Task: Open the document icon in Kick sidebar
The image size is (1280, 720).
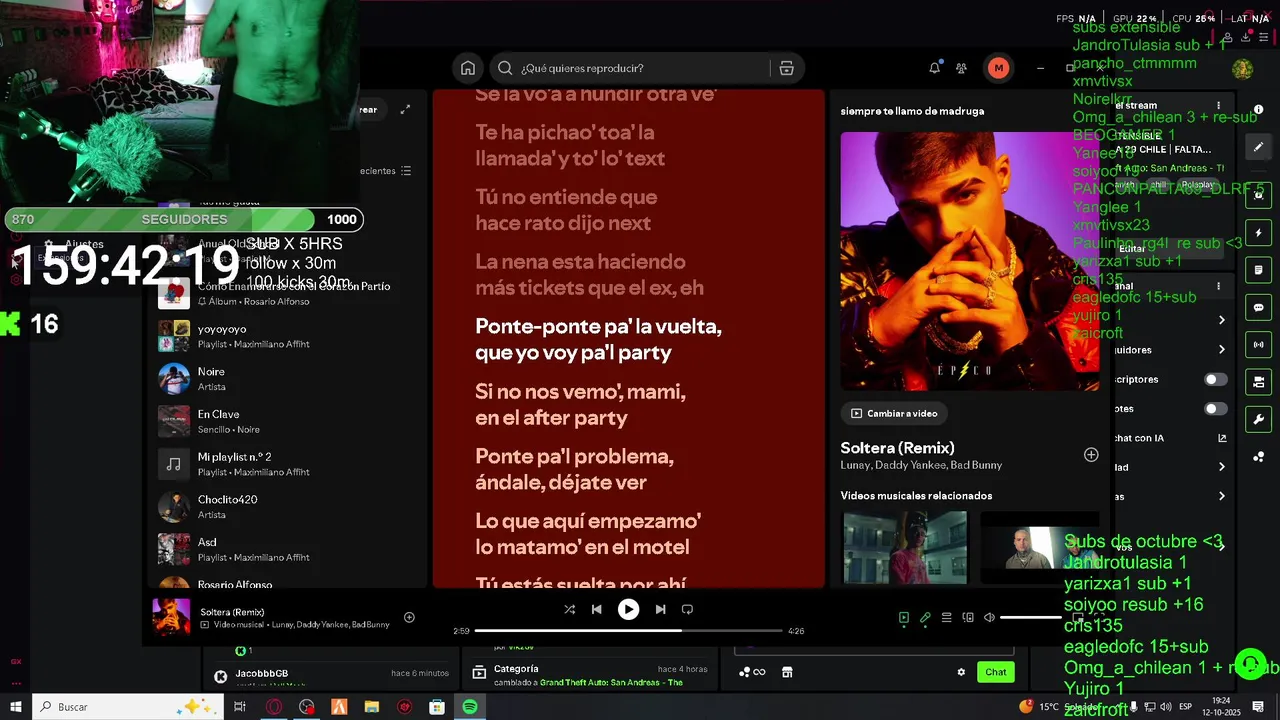Action: point(1259,270)
